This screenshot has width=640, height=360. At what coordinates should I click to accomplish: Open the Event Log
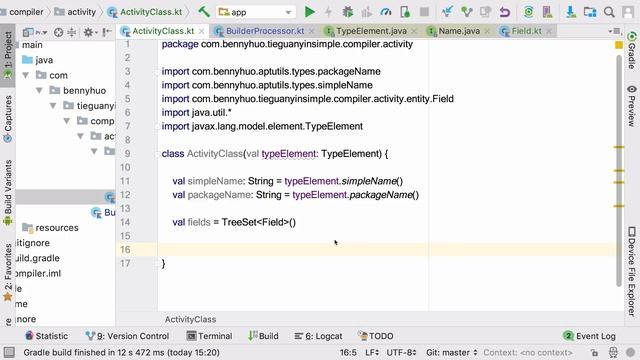(x=589, y=336)
